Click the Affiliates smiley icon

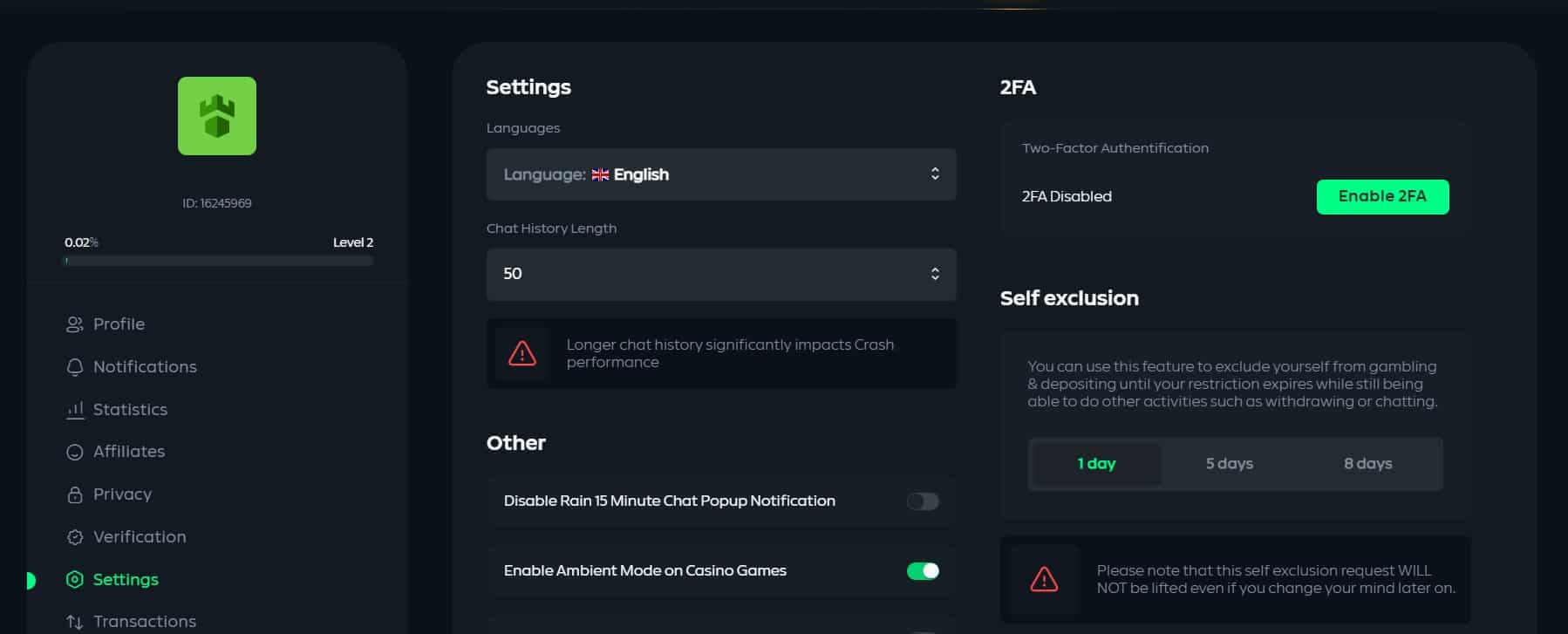pos(75,452)
